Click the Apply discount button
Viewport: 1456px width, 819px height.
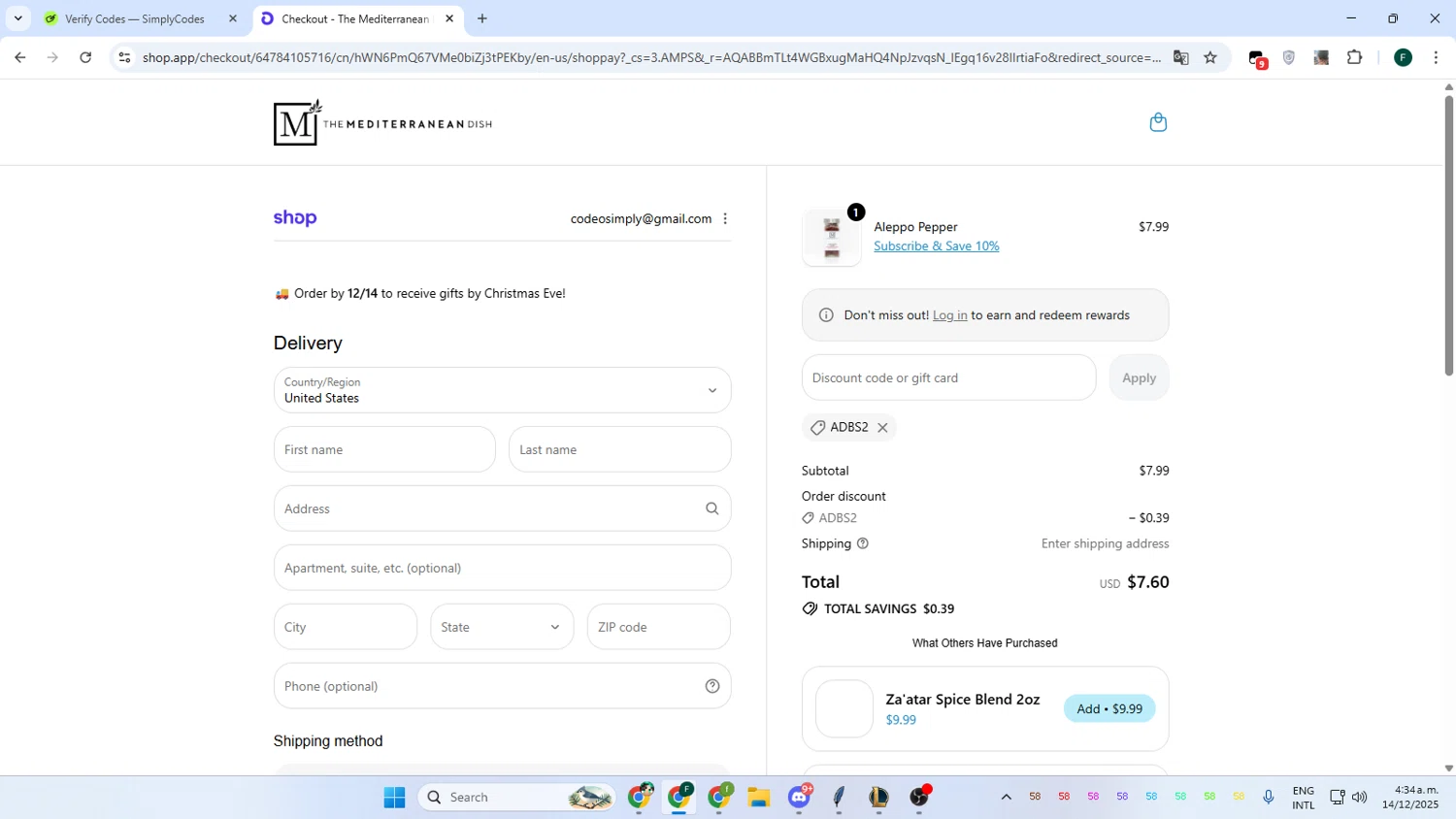coord(1139,377)
